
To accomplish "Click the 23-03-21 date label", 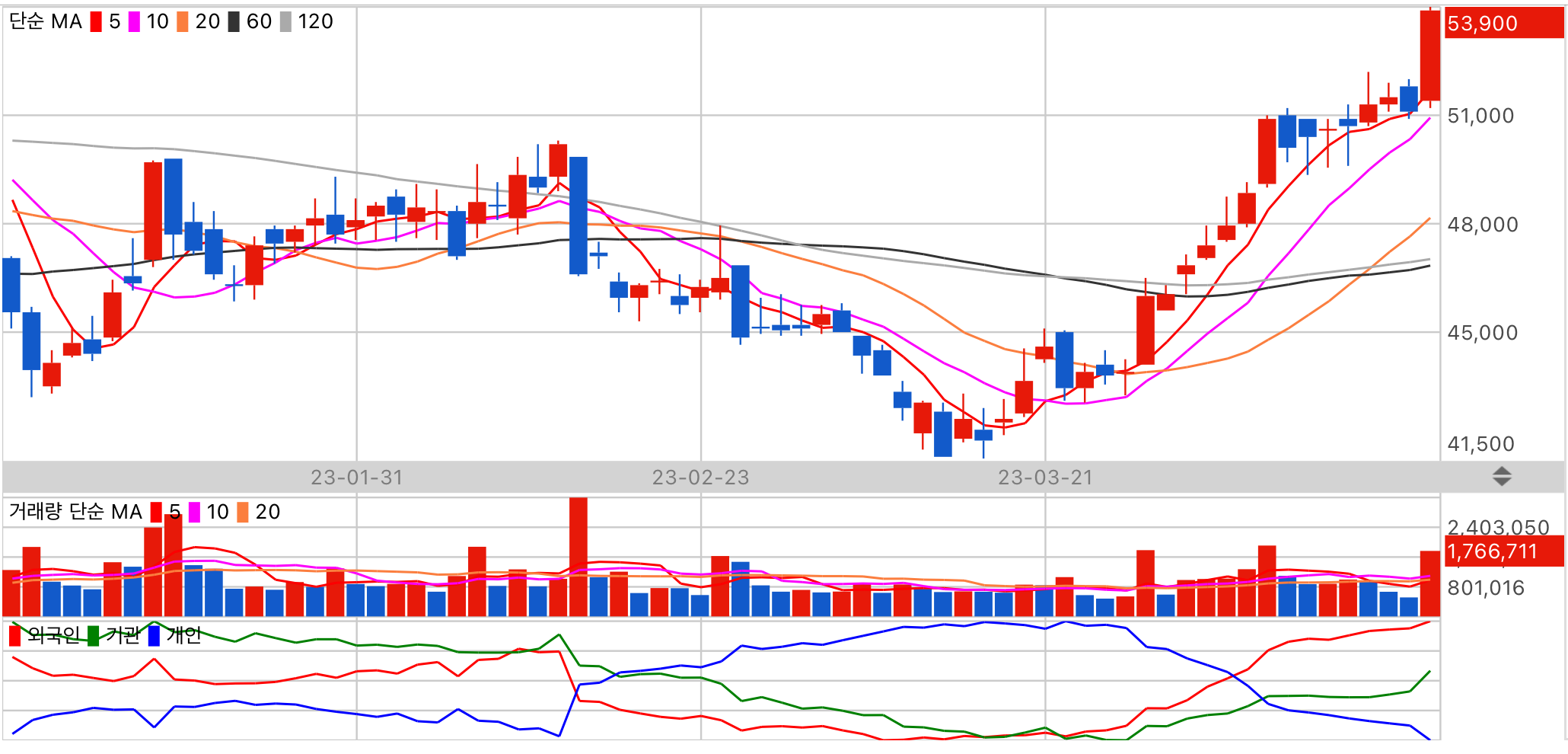I will coord(1045,478).
